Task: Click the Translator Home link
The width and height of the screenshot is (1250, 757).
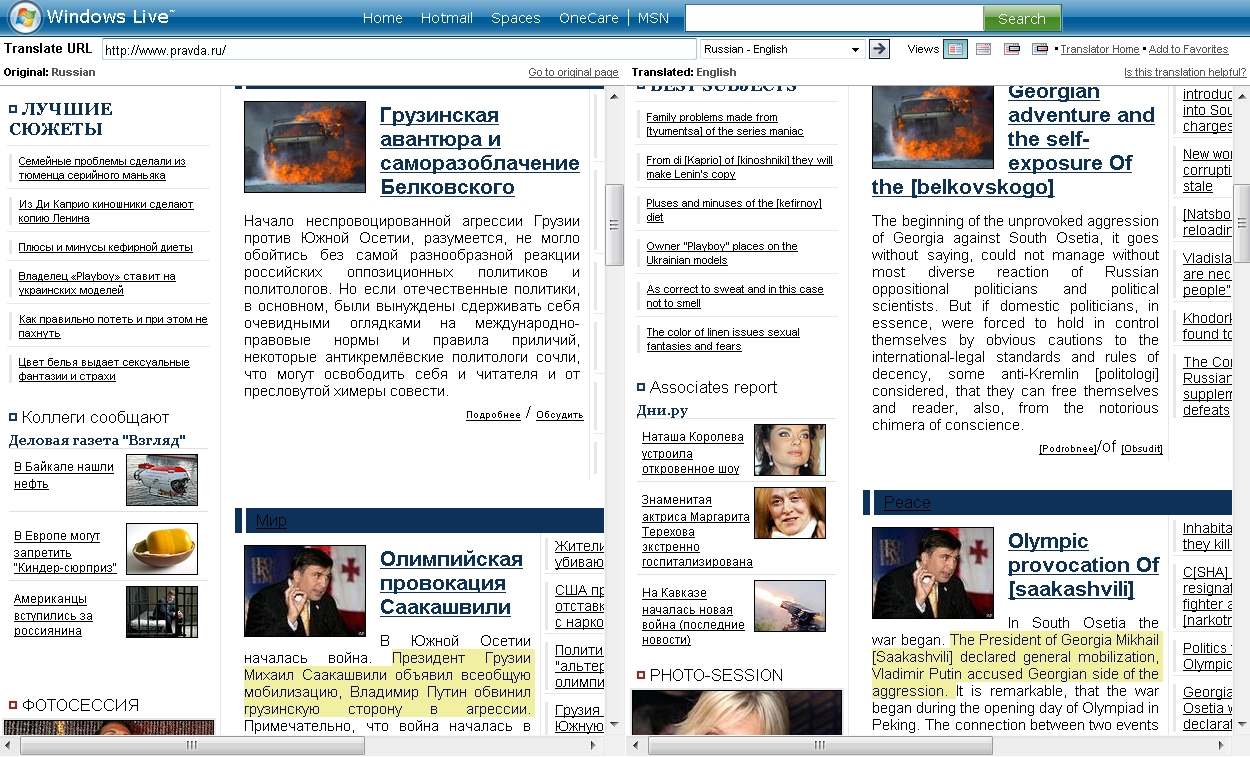Action: click(1099, 49)
